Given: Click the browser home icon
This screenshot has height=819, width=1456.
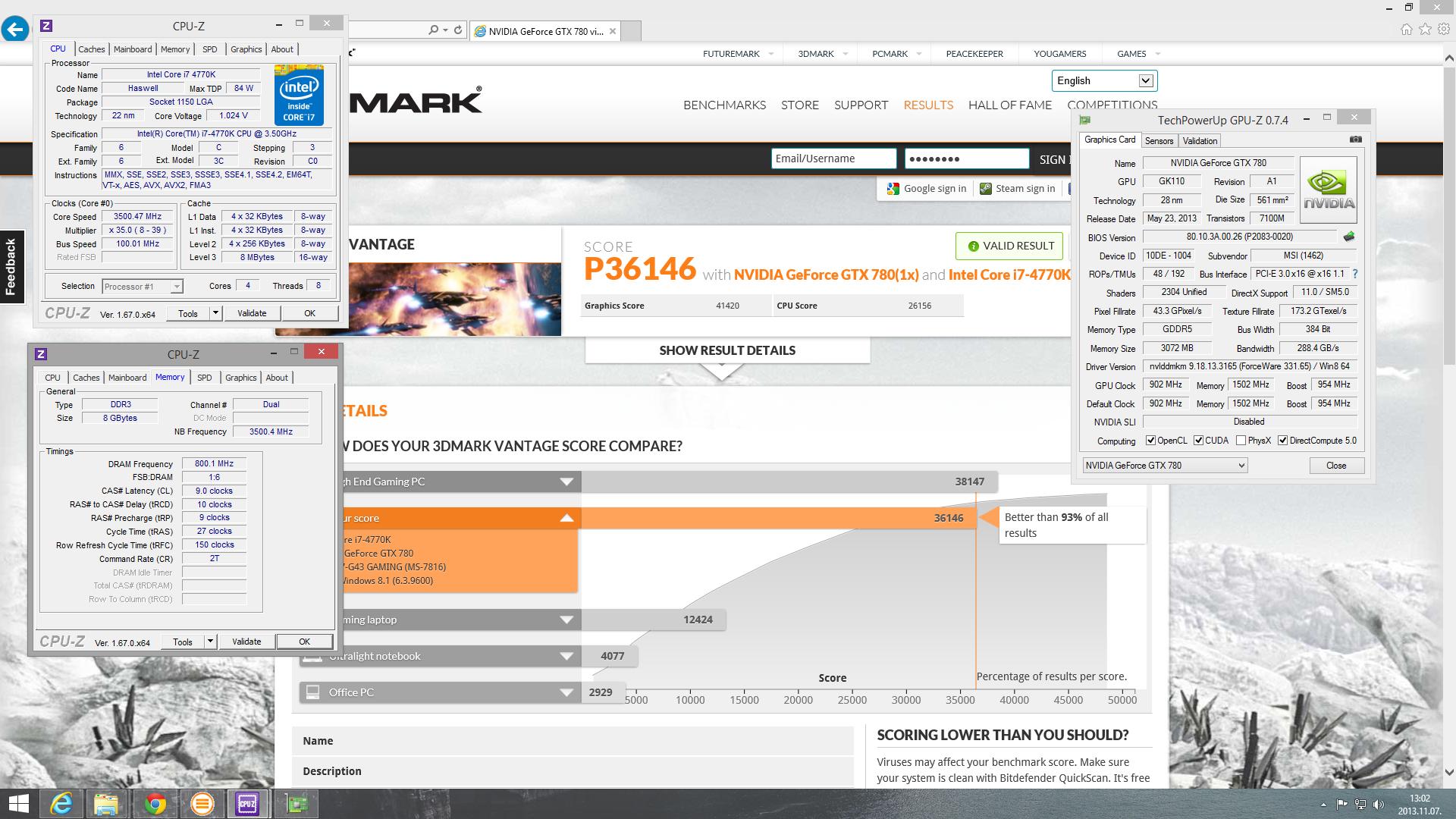Looking at the screenshot, I should pos(1407,30).
